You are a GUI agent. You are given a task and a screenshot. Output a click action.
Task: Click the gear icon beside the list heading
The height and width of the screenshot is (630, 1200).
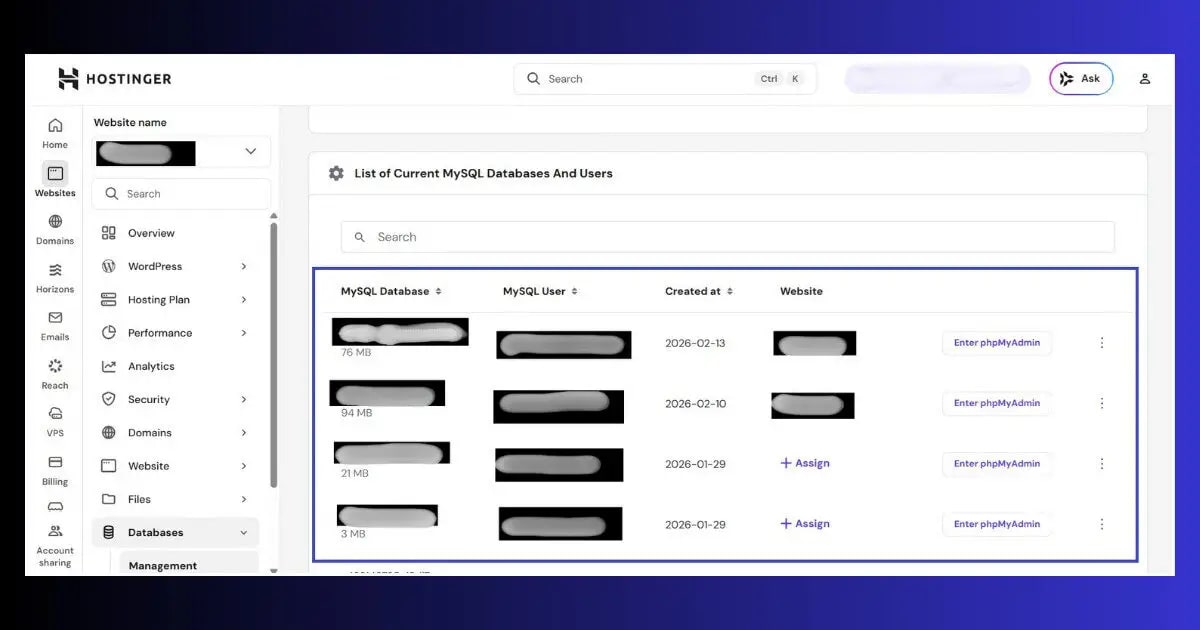(x=336, y=173)
